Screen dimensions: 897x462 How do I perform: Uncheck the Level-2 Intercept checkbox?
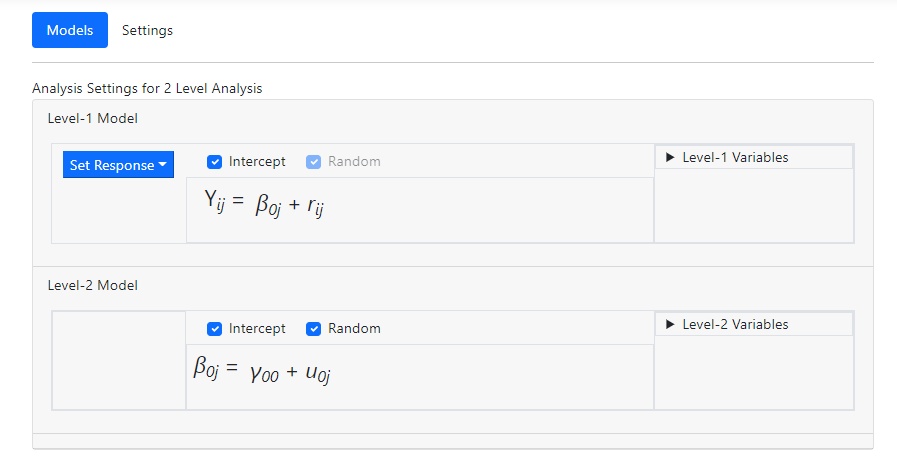click(215, 329)
